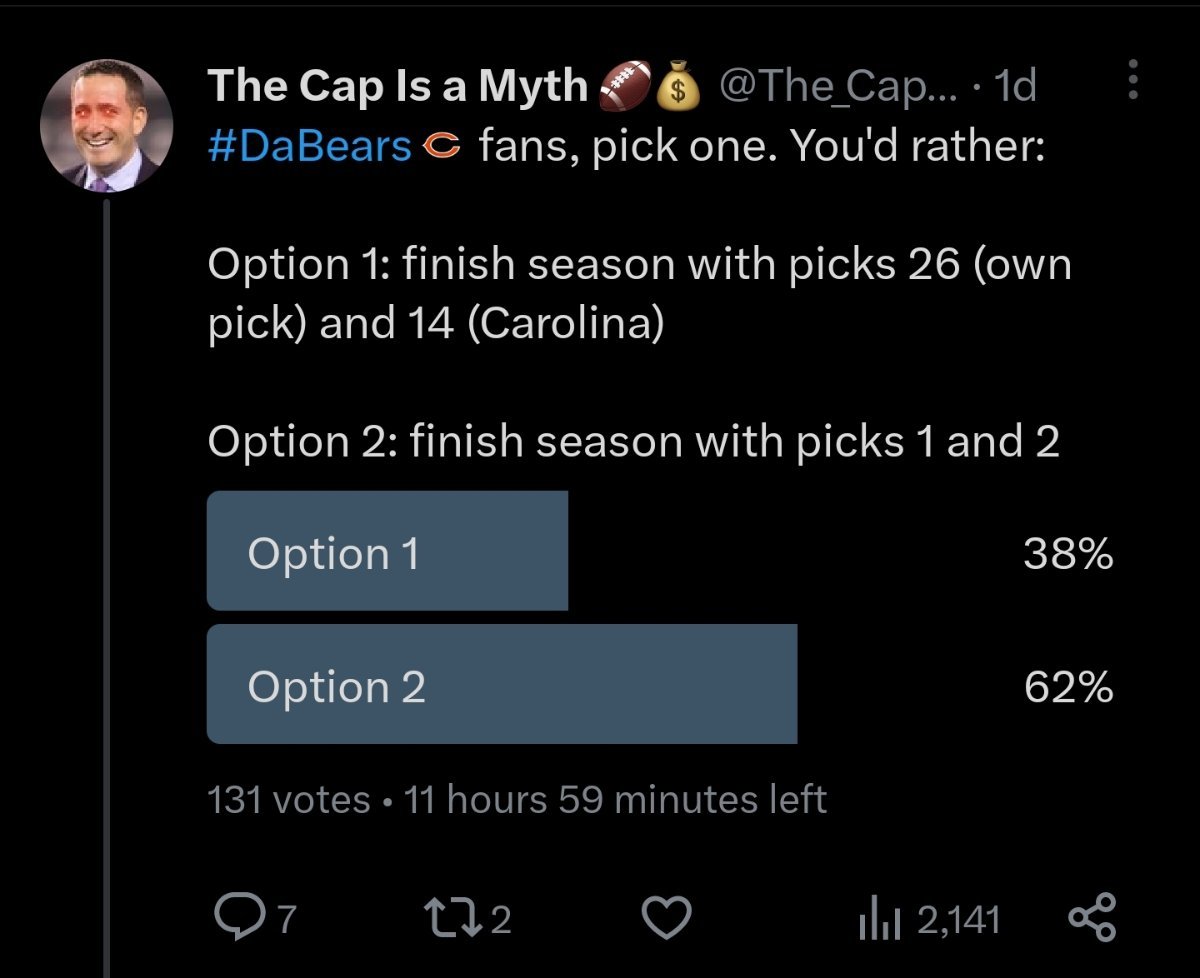Open the #DaBears hashtag link
1200x978 pixels.
click(x=309, y=148)
